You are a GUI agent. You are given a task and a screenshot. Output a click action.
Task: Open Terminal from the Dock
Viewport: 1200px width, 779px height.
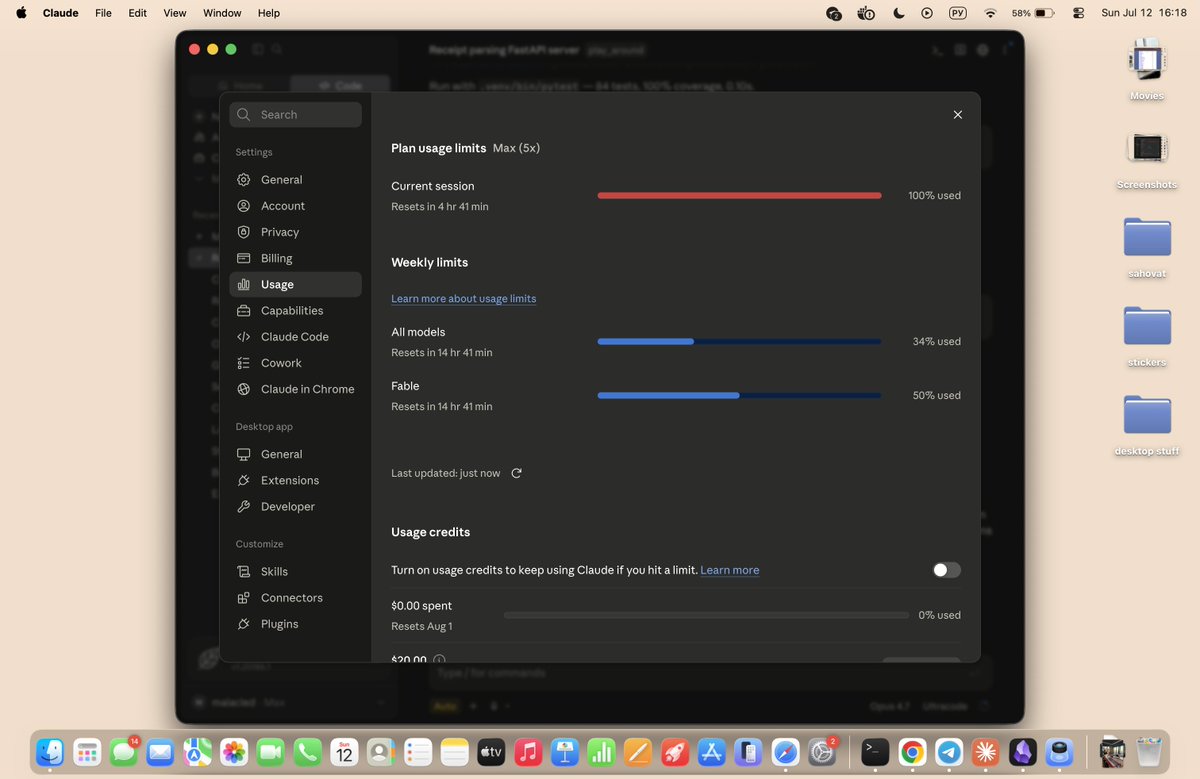(875, 752)
